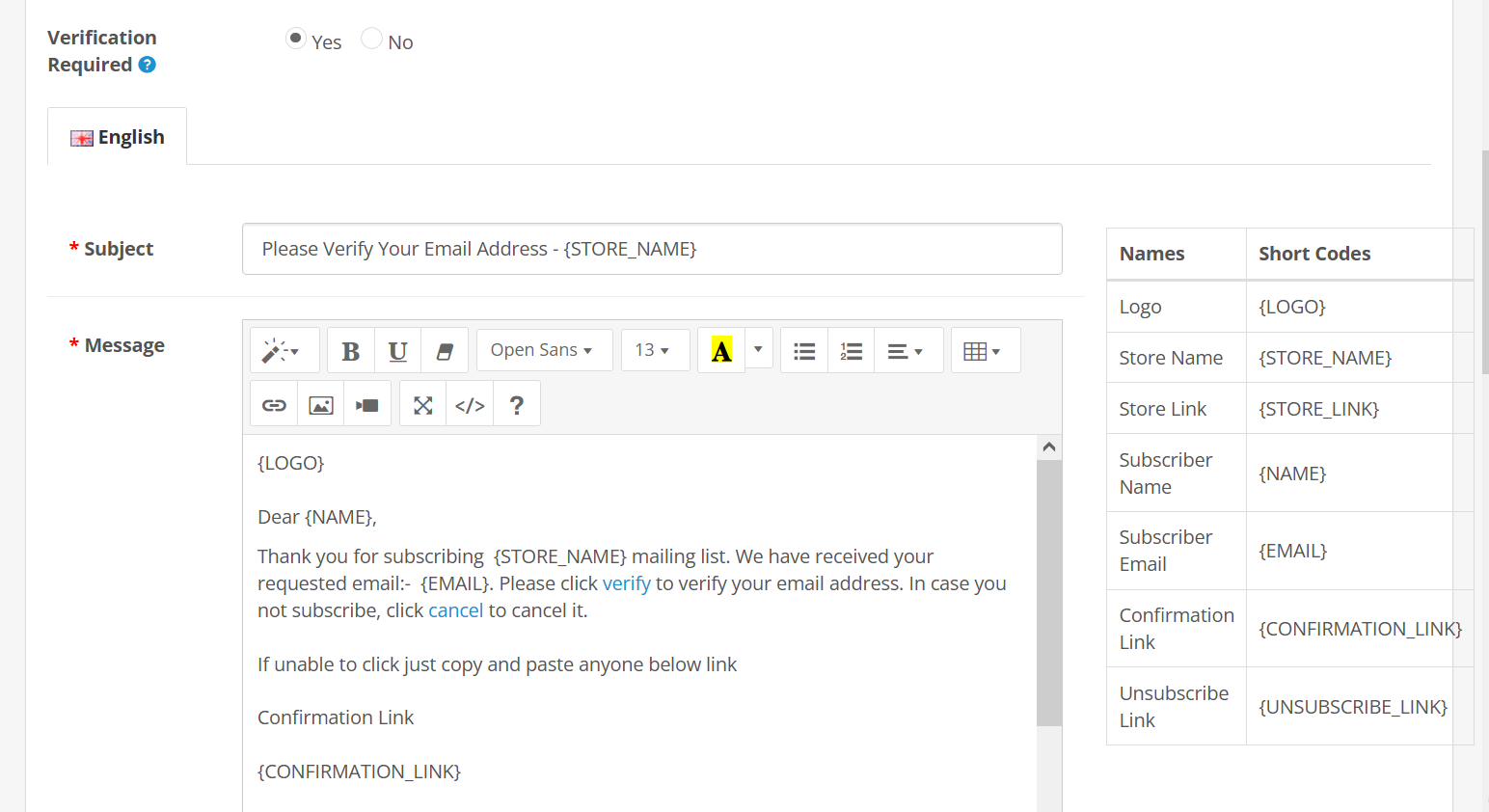Apply underline formatting
Viewport: 1489px width, 812px height.
tap(397, 351)
